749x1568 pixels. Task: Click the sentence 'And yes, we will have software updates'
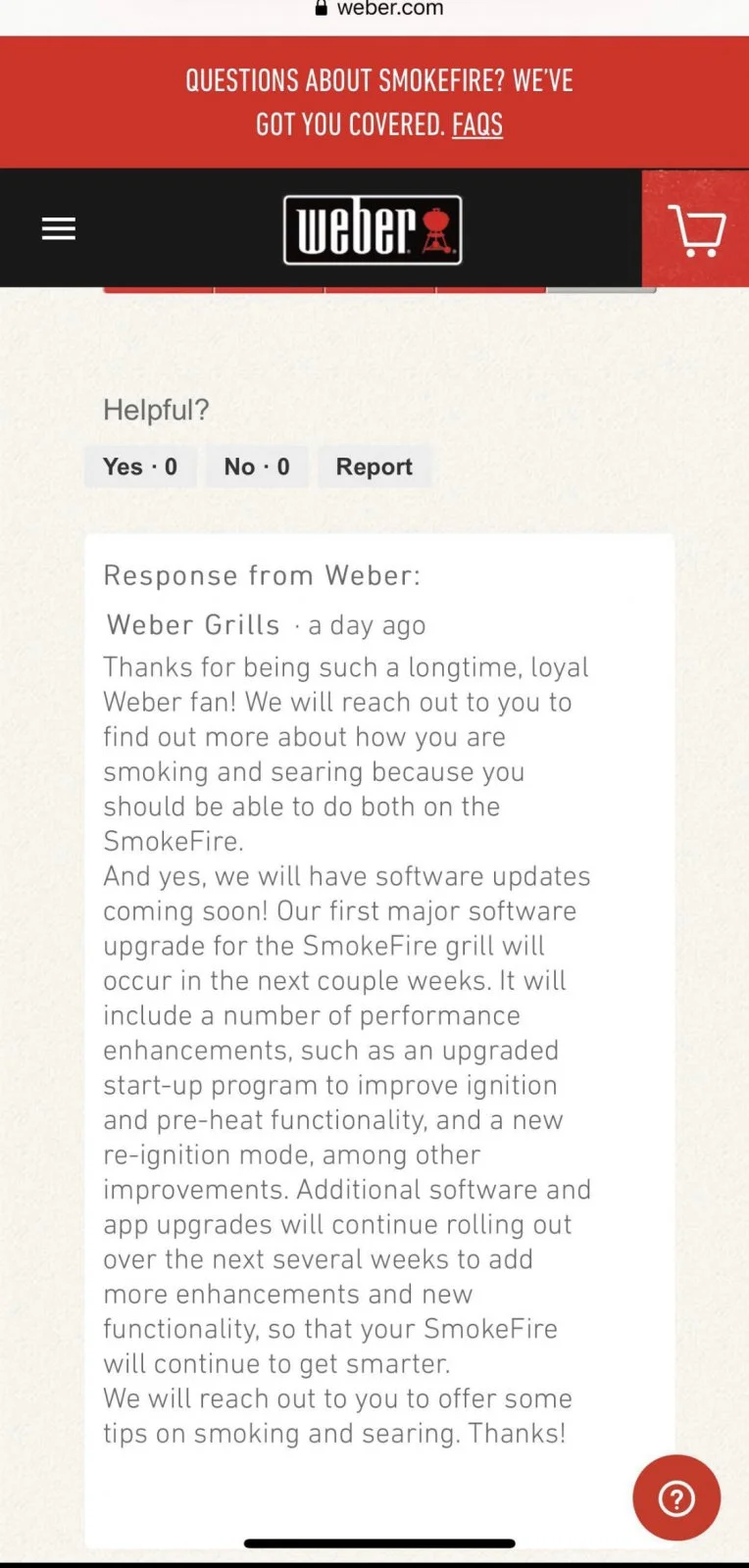click(x=347, y=876)
